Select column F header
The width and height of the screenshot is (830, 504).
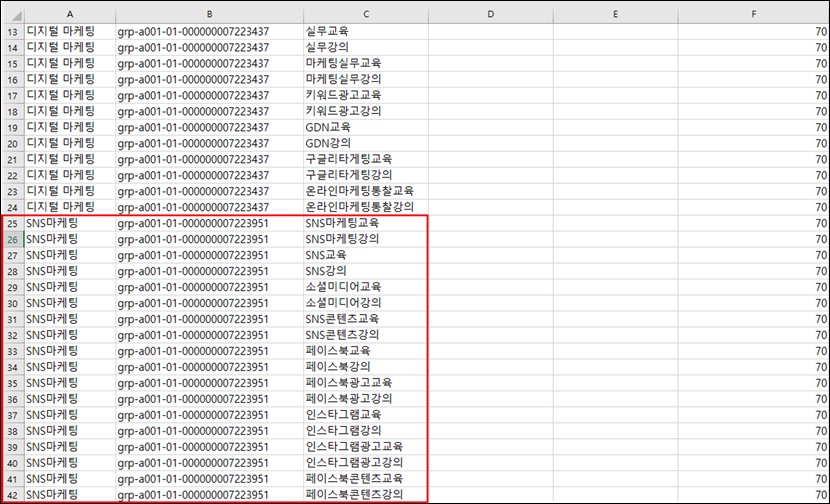pos(754,15)
